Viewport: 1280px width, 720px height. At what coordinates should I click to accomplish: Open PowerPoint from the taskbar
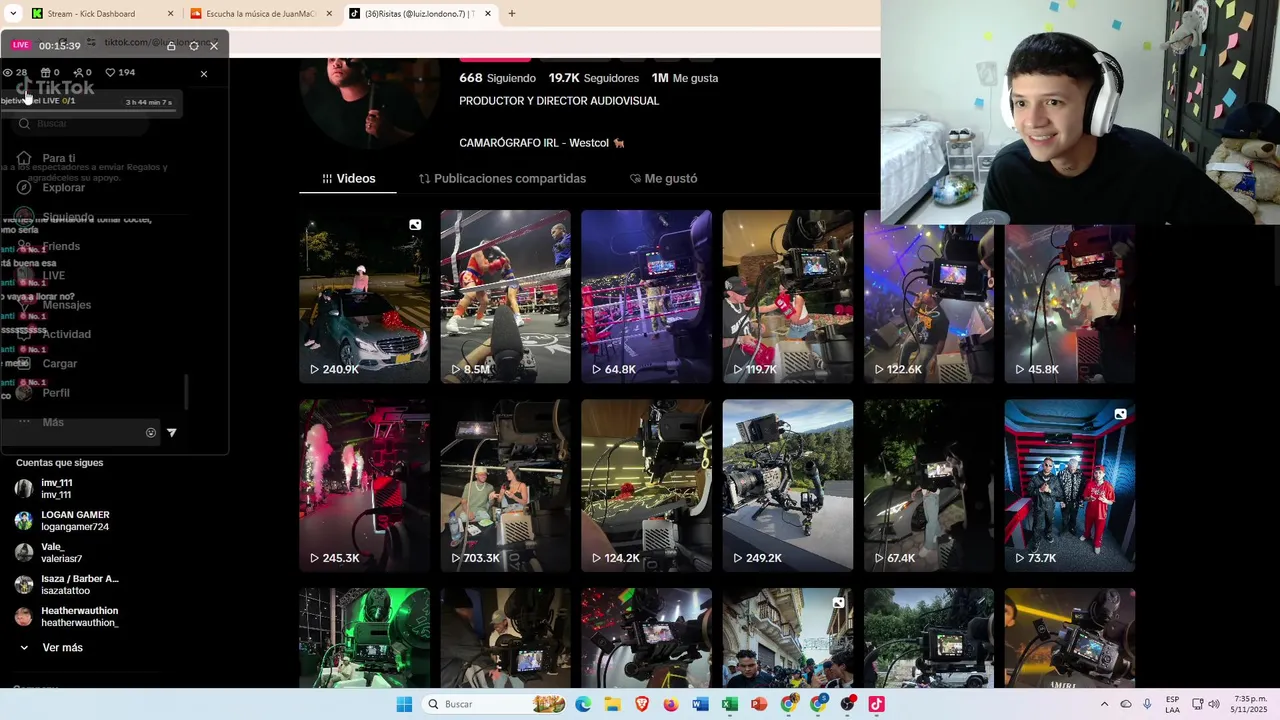tap(759, 704)
